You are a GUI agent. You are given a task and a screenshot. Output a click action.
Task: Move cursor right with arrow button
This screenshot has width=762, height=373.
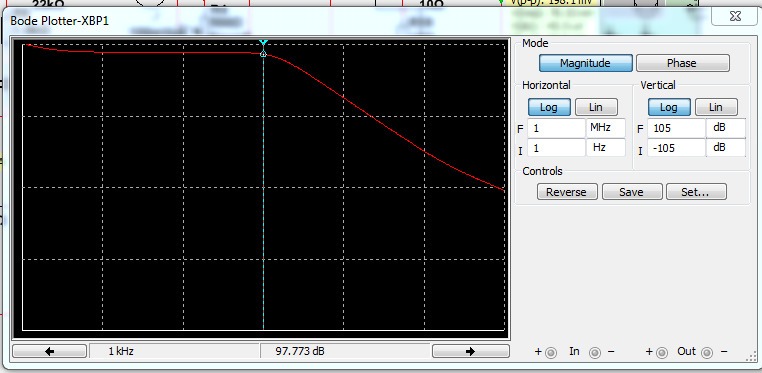(470, 351)
